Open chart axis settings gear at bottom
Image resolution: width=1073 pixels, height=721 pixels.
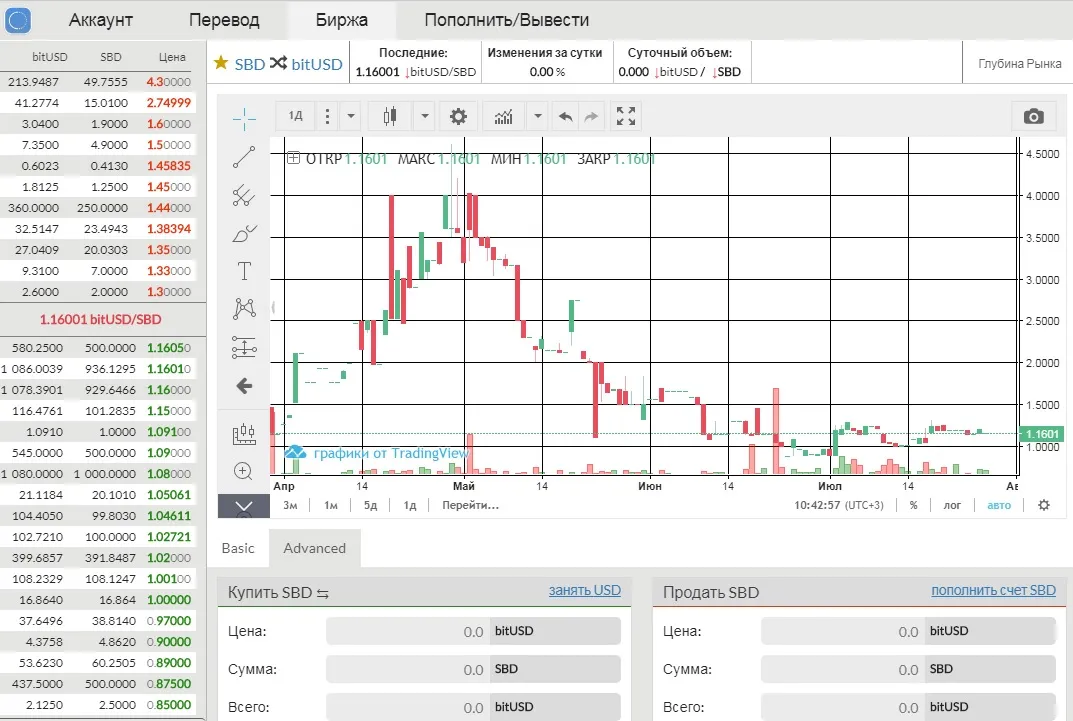tap(1044, 506)
